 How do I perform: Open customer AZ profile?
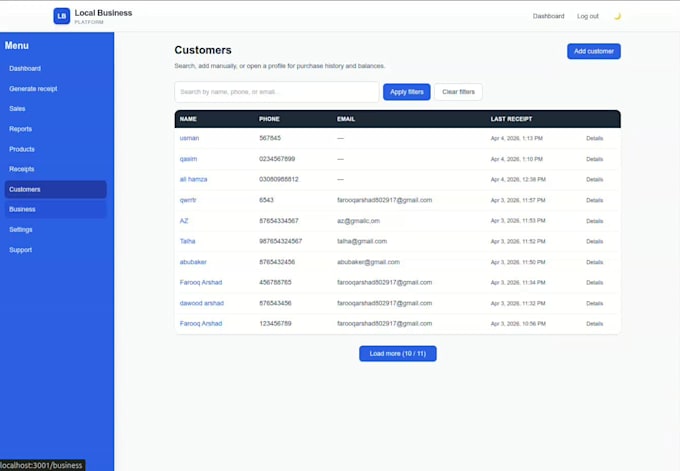[184, 221]
